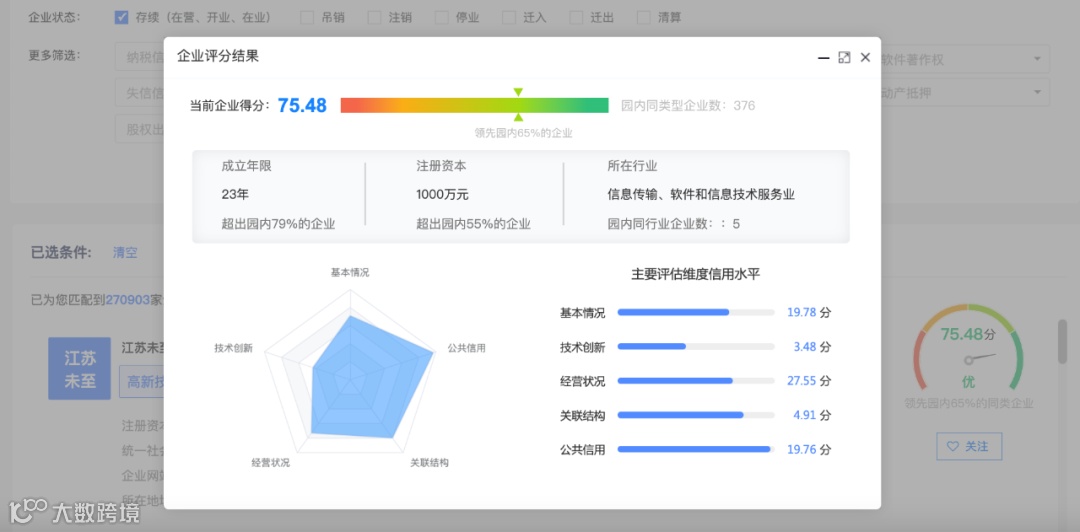
Task: Click the 经营状况 score bar
Action: 696,380
